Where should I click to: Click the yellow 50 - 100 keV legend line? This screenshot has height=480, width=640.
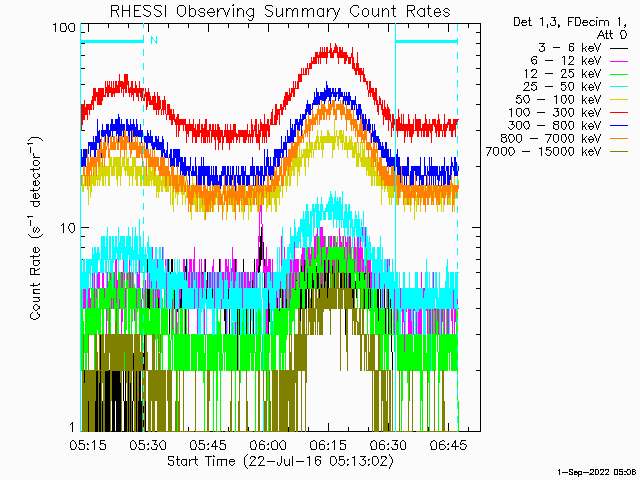[619, 100]
